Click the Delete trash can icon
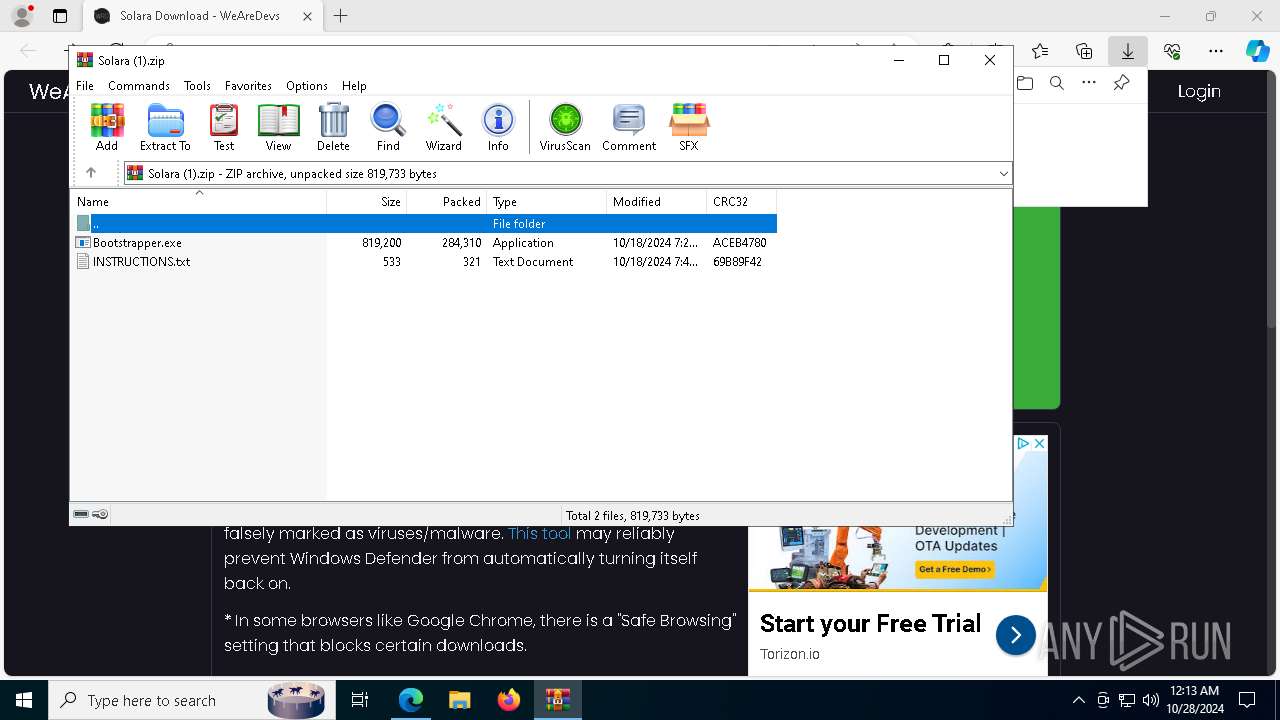Viewport: 1280px width, 720px height. [333, 127]
